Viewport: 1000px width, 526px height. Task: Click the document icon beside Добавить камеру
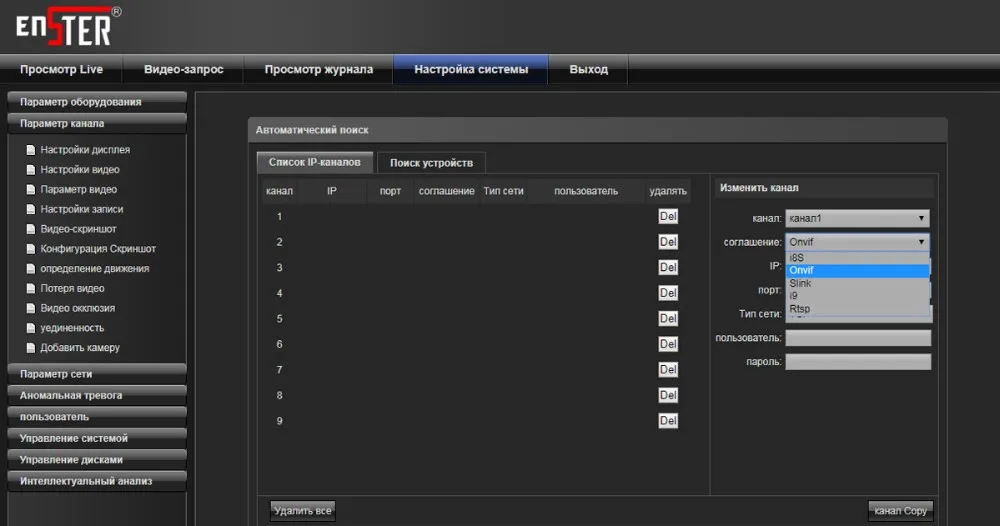coord(31,347)
